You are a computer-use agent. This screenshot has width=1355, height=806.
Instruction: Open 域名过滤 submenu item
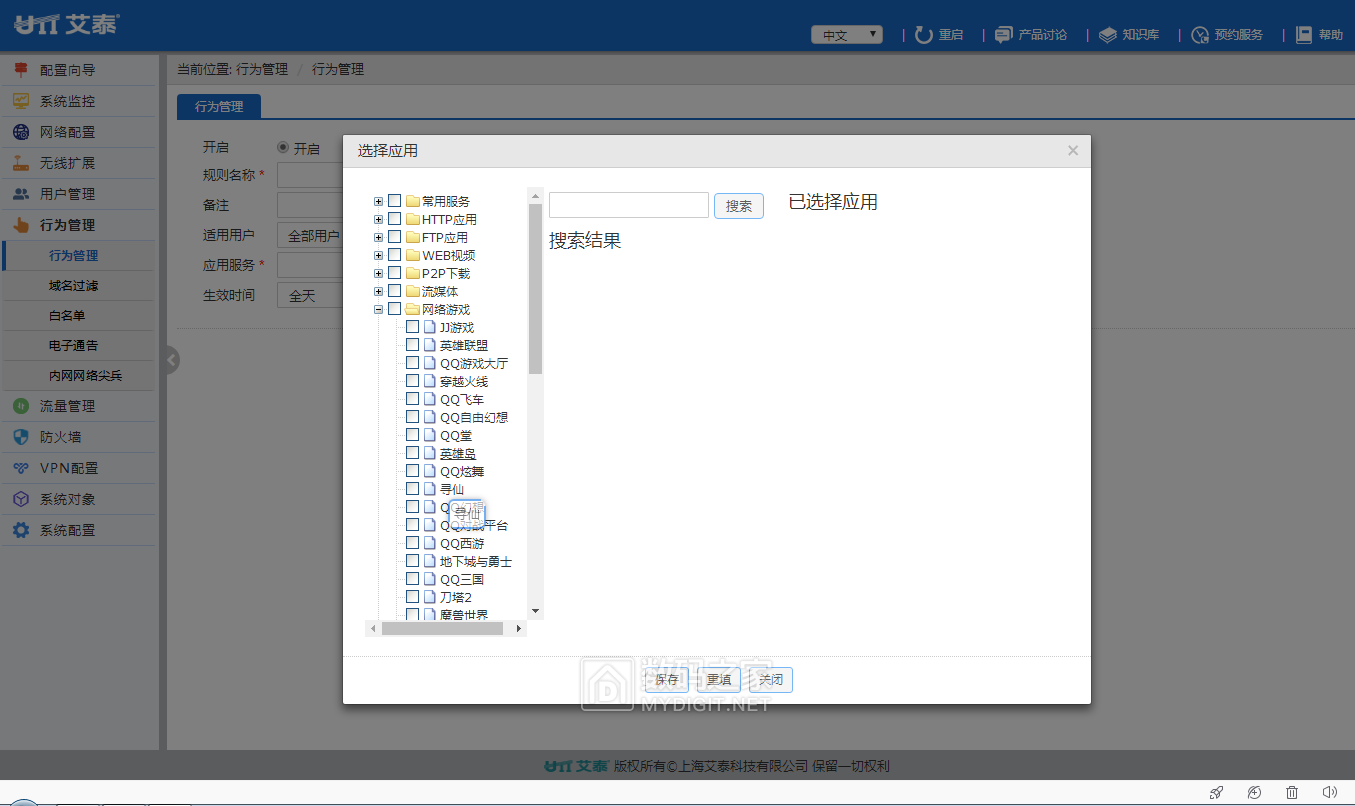(74, 286)
